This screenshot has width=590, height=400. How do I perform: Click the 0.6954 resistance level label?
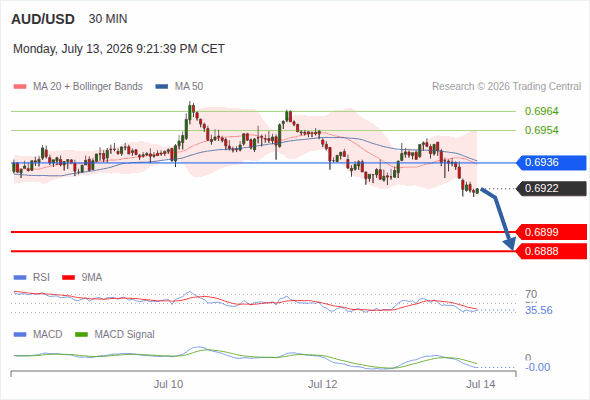pos(541,130)
